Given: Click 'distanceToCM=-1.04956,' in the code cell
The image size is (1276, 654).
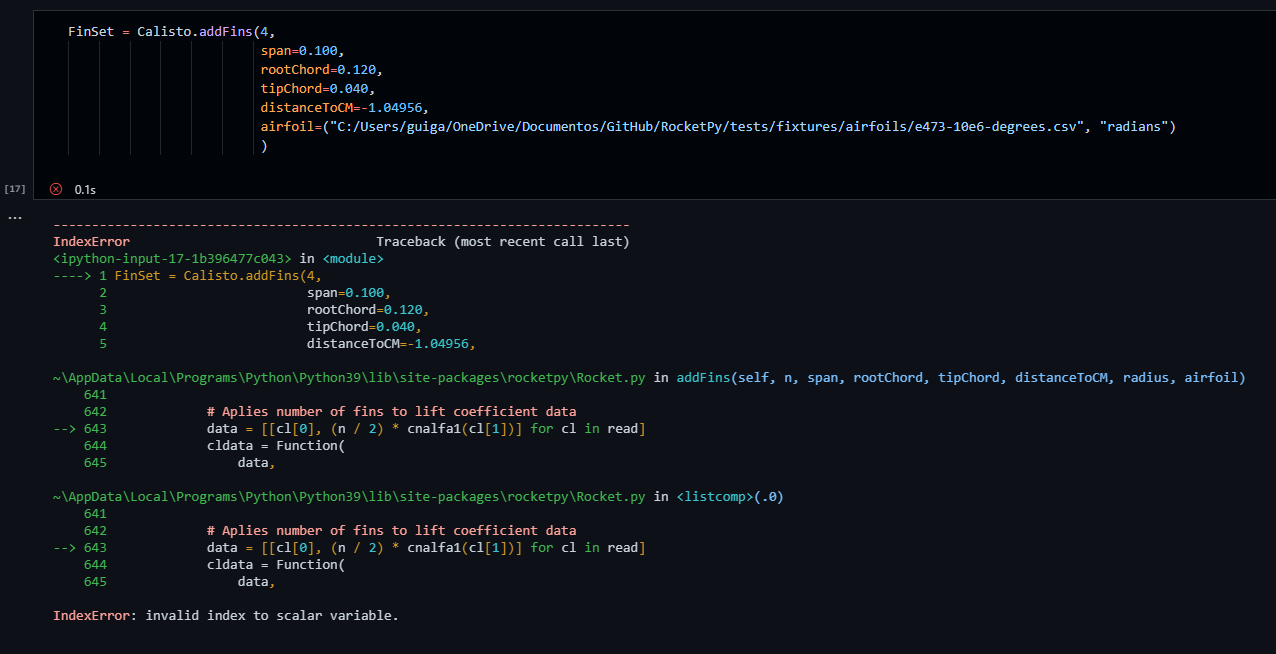Looking at the screenshot, I should (344, 108).
